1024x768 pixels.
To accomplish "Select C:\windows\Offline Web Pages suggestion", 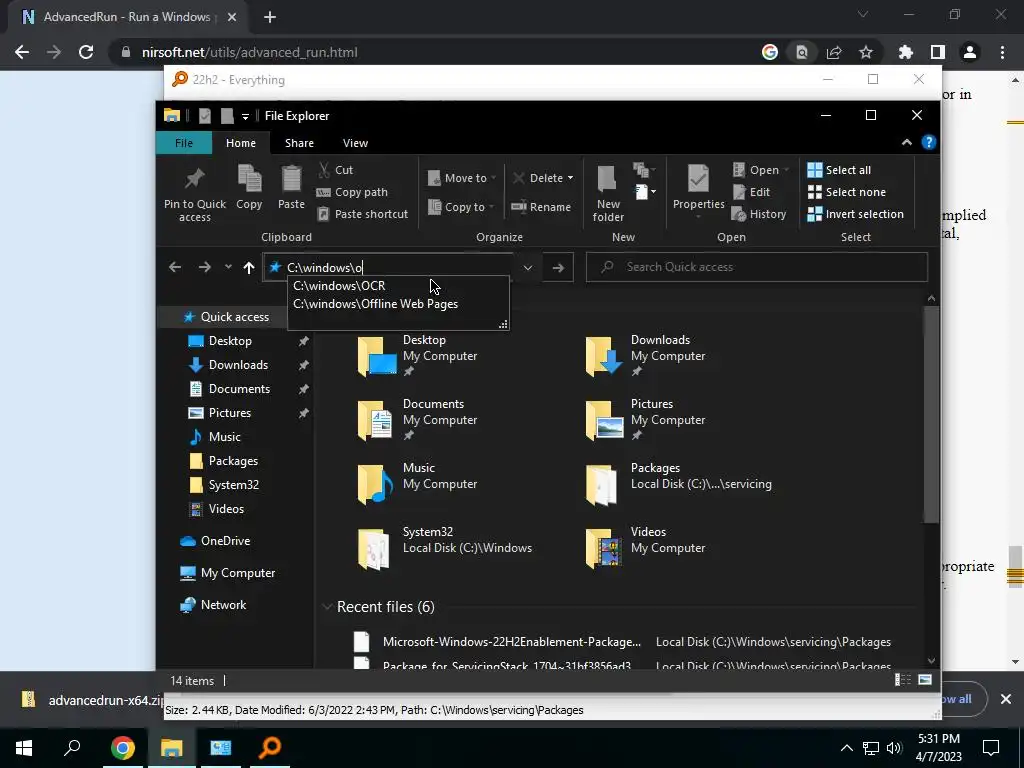I will [x=398, y=304].
